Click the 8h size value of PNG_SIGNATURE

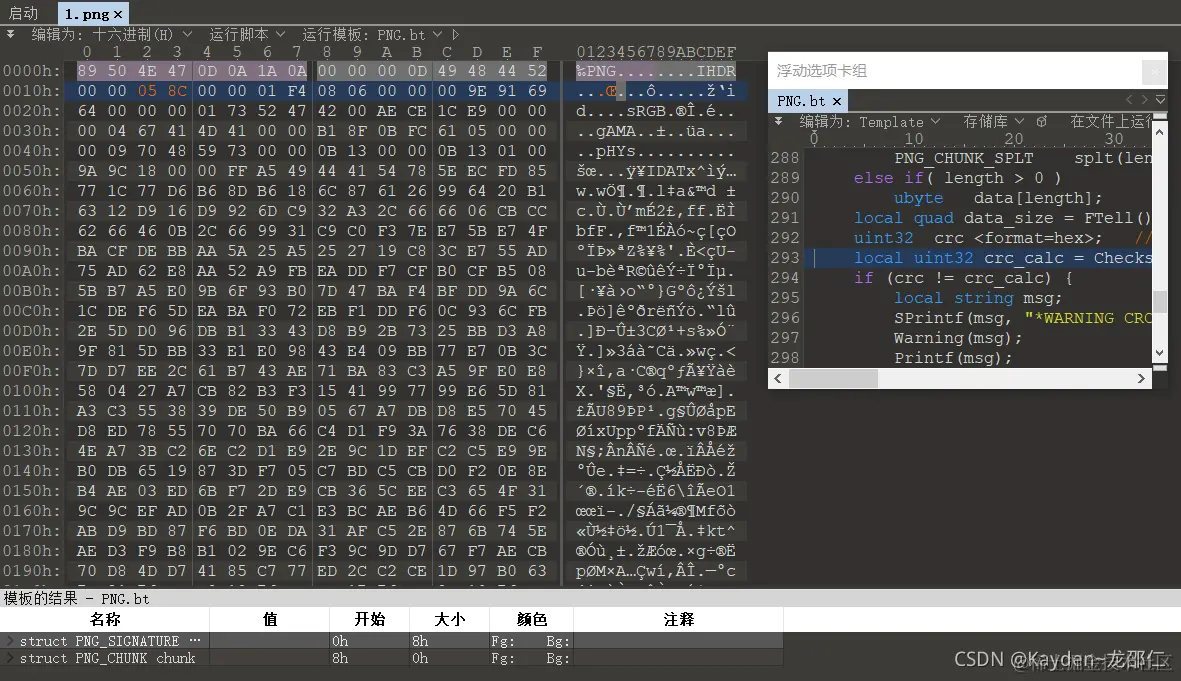(x=420, y=641)
